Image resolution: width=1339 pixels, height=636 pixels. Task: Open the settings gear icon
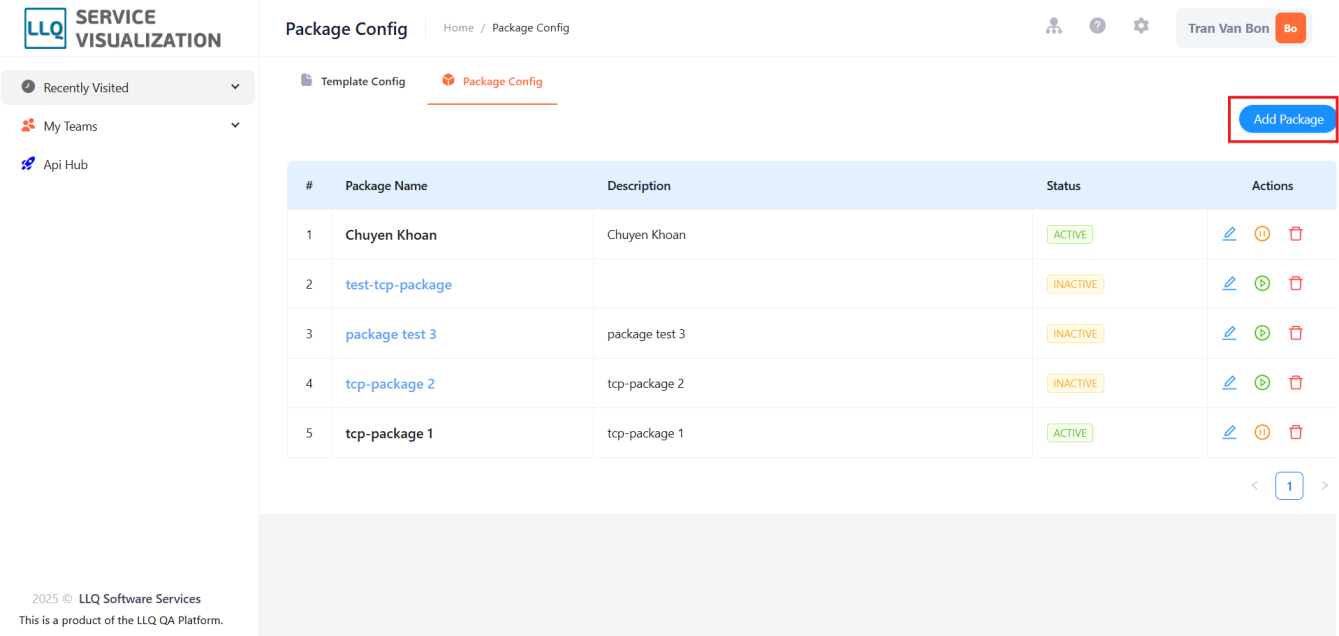point(1141,27)
